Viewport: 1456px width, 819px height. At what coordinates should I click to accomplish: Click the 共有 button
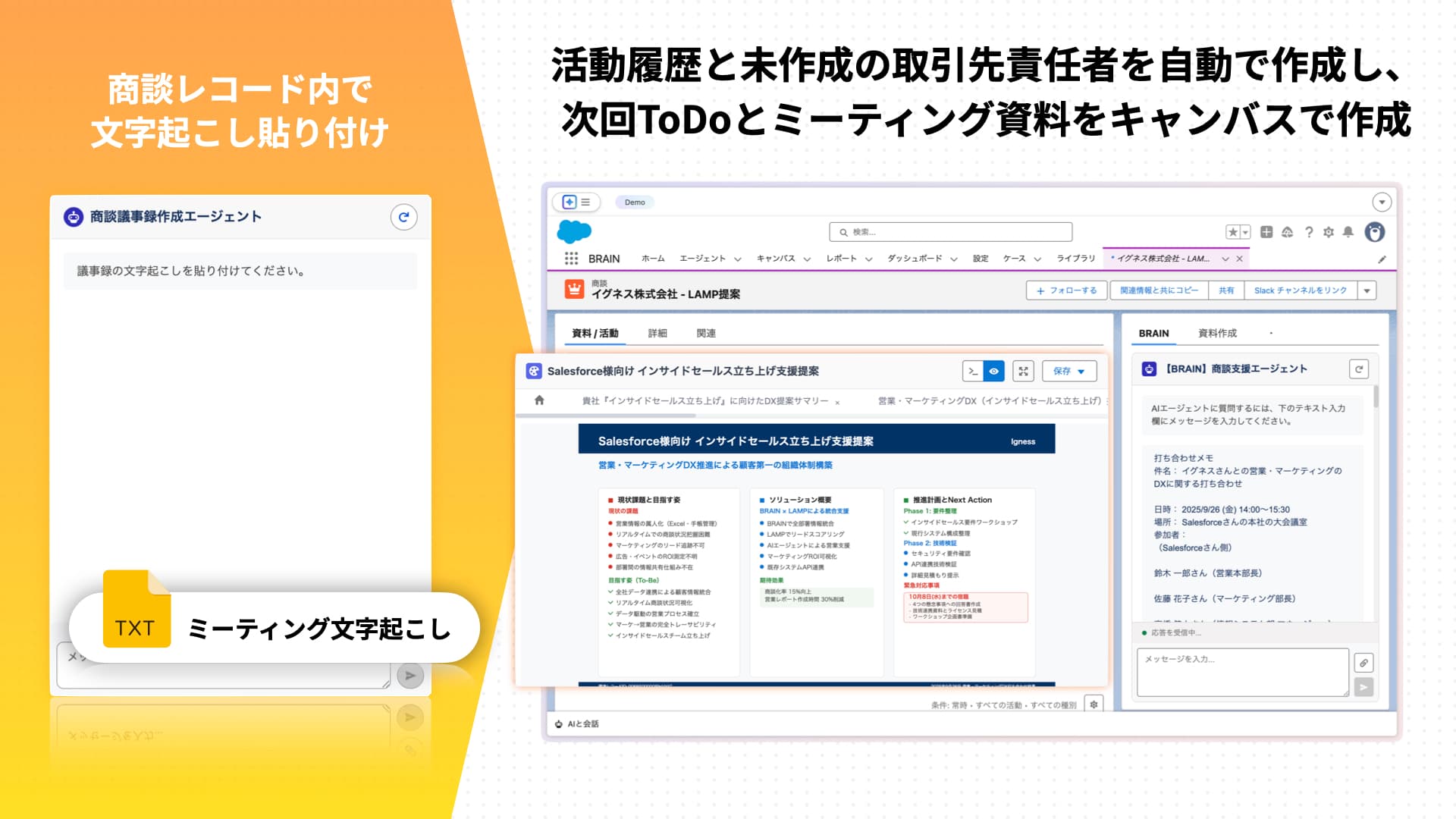point(1227,290)
